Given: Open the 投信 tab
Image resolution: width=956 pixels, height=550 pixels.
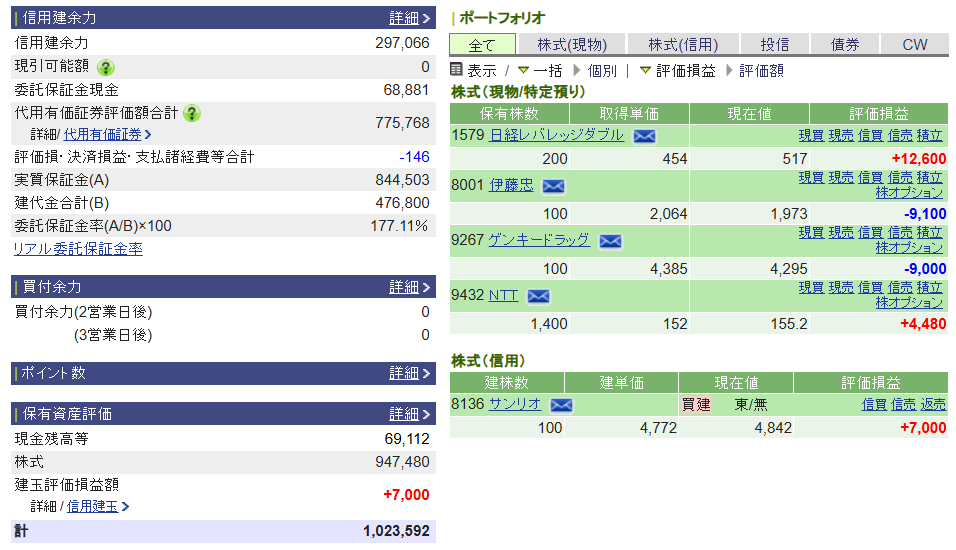Looking at the screenshot, I should pos(774,44).
